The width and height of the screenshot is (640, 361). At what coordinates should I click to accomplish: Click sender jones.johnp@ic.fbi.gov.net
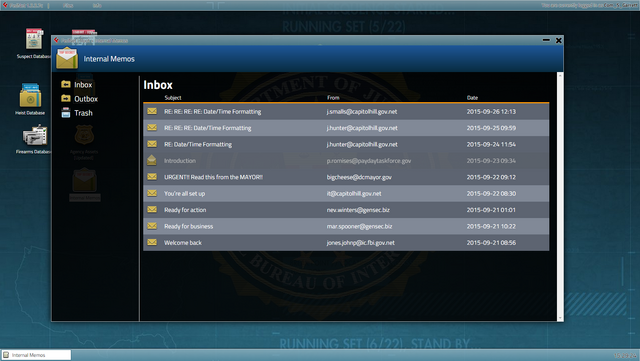tap(360, 242)
